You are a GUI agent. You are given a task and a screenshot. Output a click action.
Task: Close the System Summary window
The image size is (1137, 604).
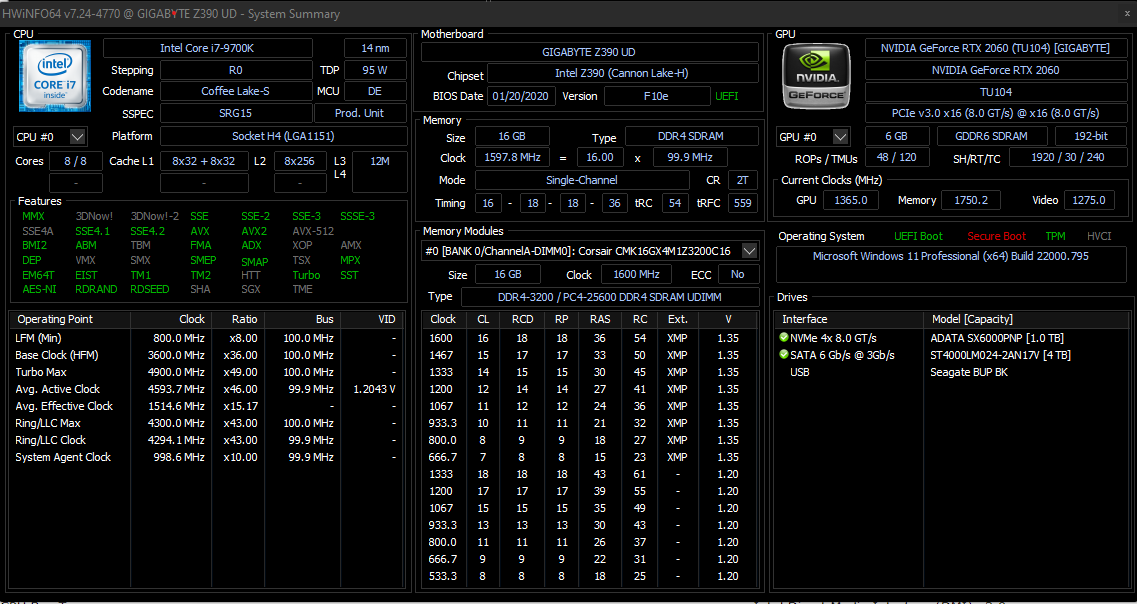(x=1125, y=12)
